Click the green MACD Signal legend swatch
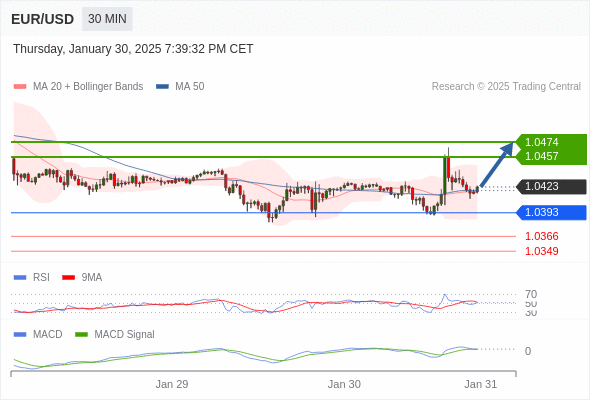The width and height of the screenshot is (590, 400). (x=81, y=335)
